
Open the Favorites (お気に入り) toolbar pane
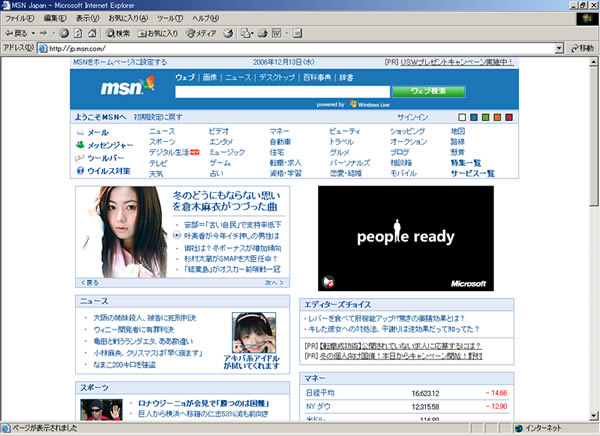[x=158, y=33]
